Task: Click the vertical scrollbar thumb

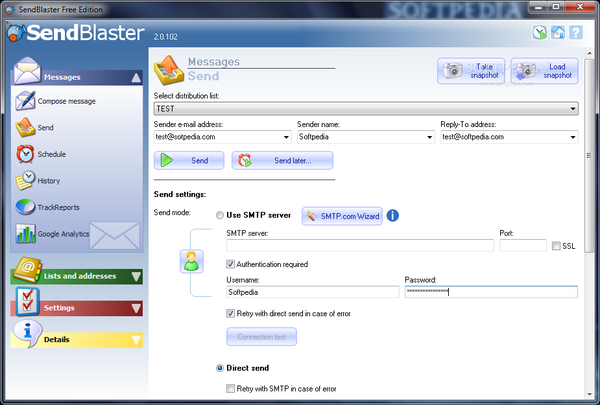Action: (x=589, y=155)
